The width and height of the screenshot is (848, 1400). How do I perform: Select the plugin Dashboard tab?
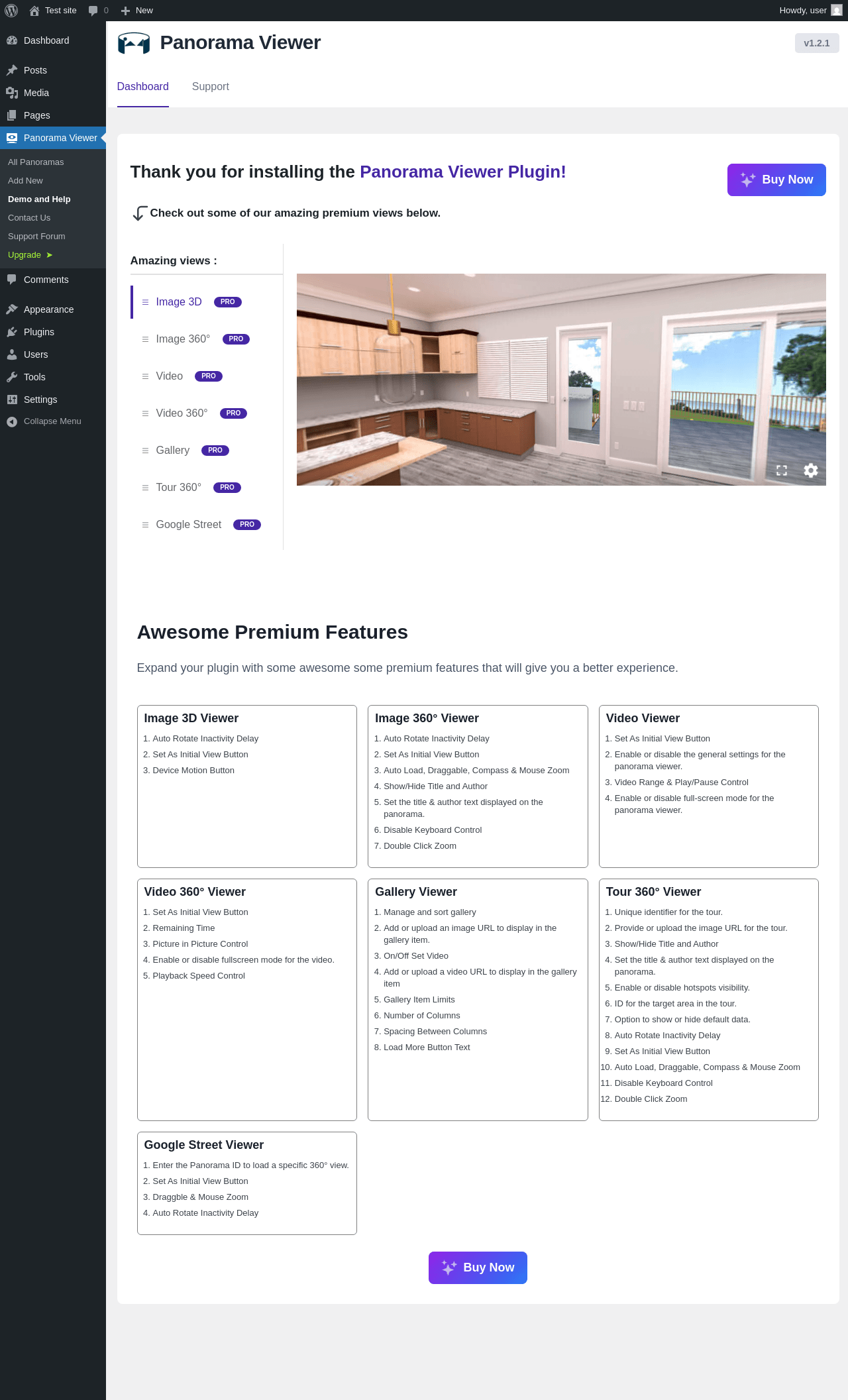(143, 87)
